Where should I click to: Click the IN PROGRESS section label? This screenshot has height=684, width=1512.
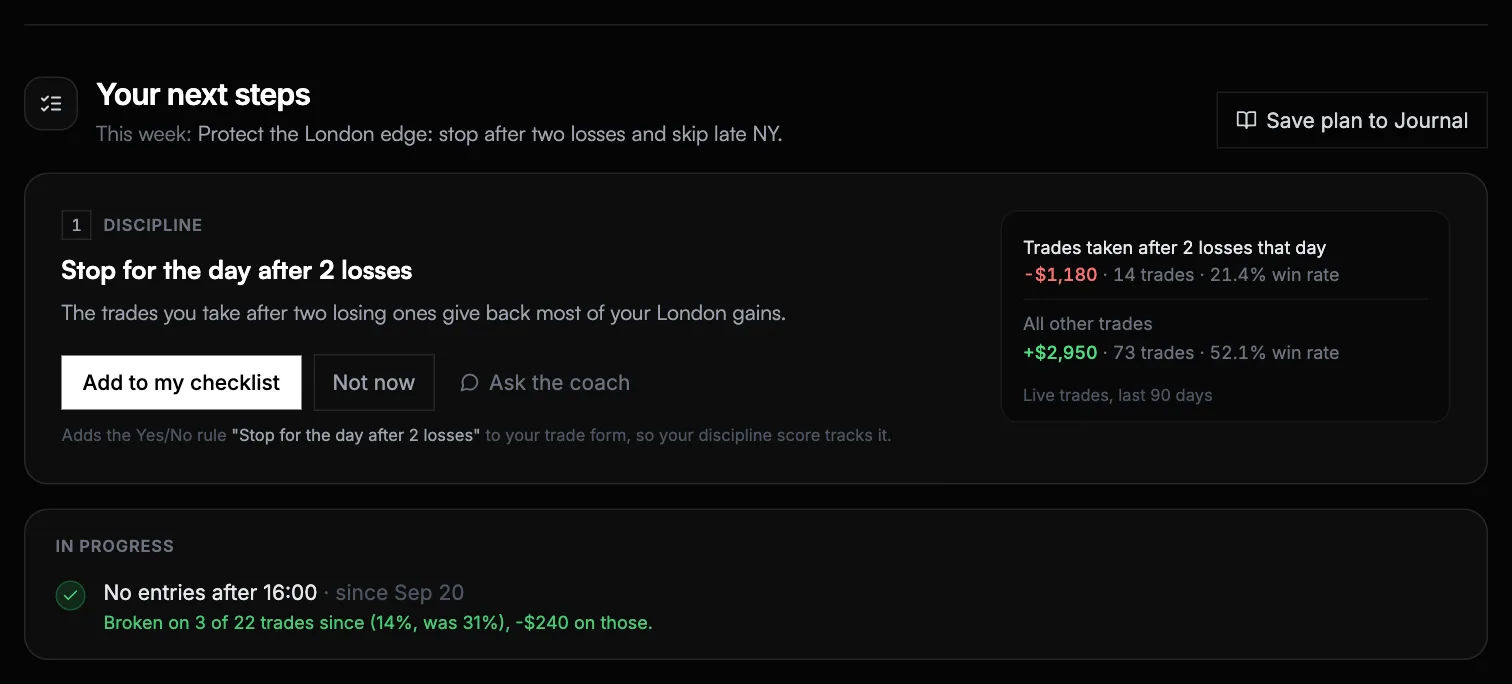[115, 546]
